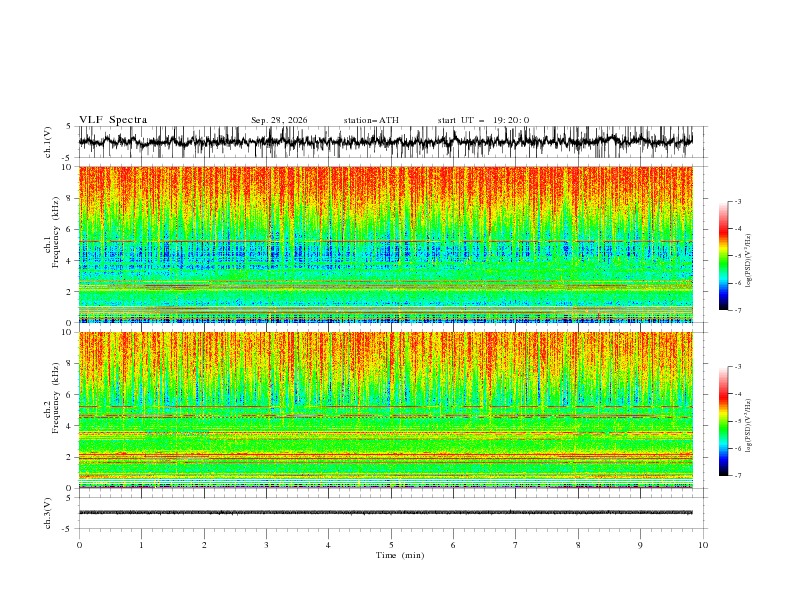Click the 5 minute tick label on time axis
This screenshot has width=792, height=612.
[391, 545]
